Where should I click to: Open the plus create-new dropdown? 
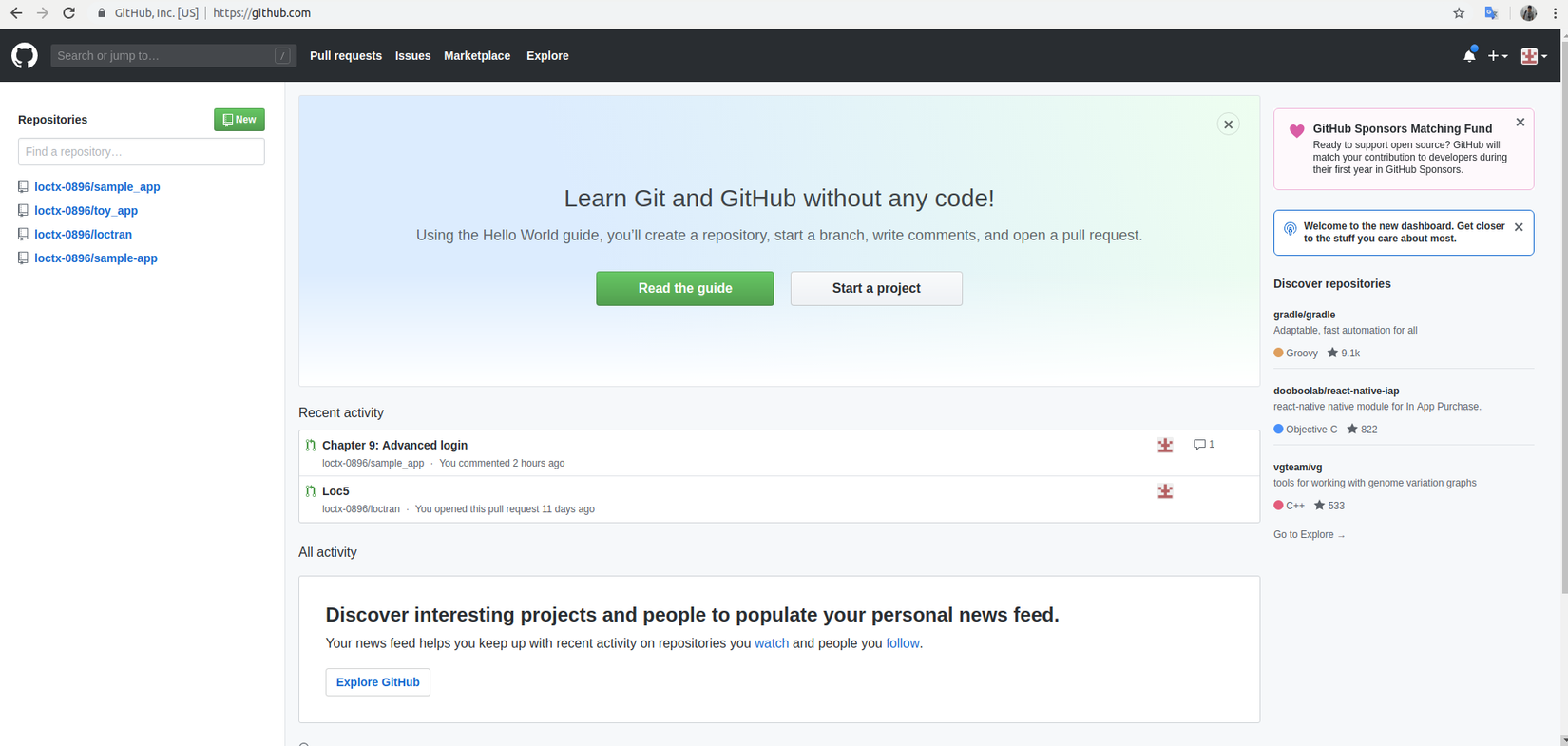click(x=1498, y=56)
